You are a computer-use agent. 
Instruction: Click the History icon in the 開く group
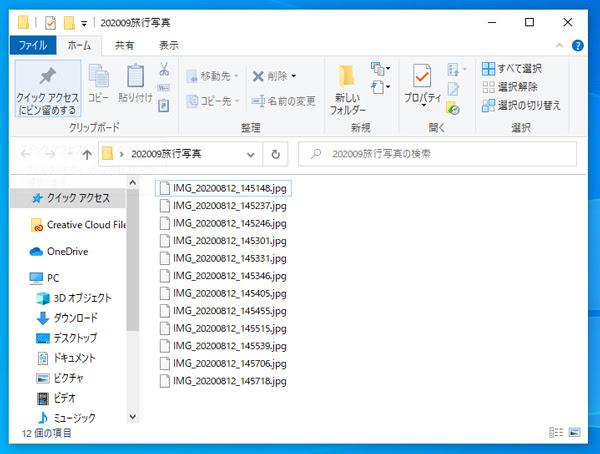pos(453,108)
